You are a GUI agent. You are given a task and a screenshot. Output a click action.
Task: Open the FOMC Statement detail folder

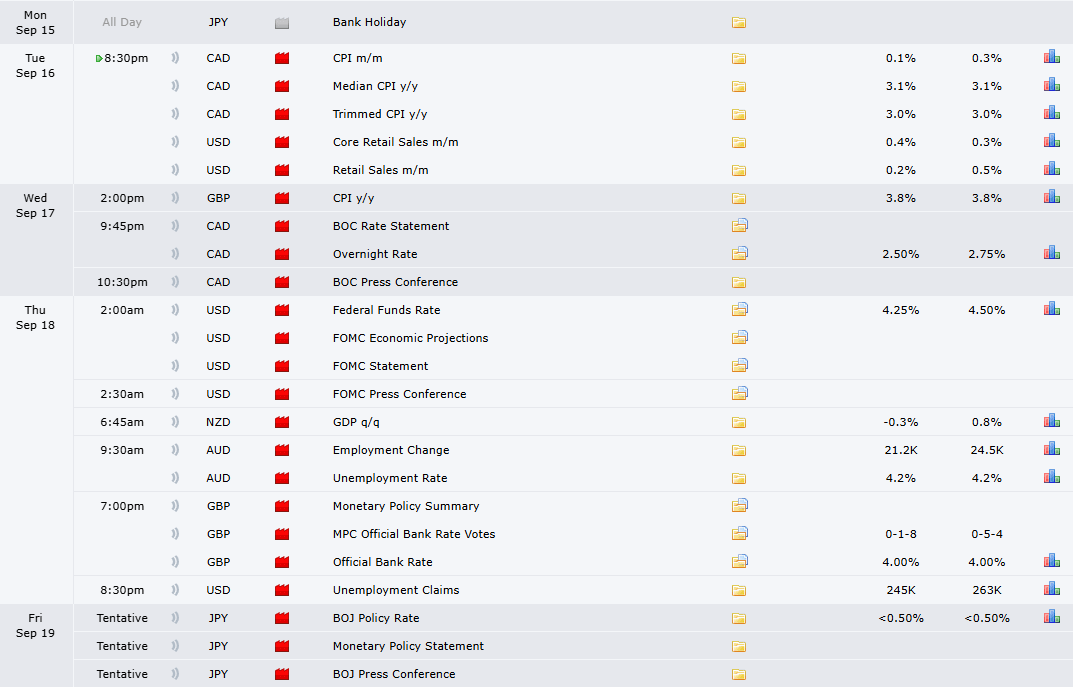(740, 365)
